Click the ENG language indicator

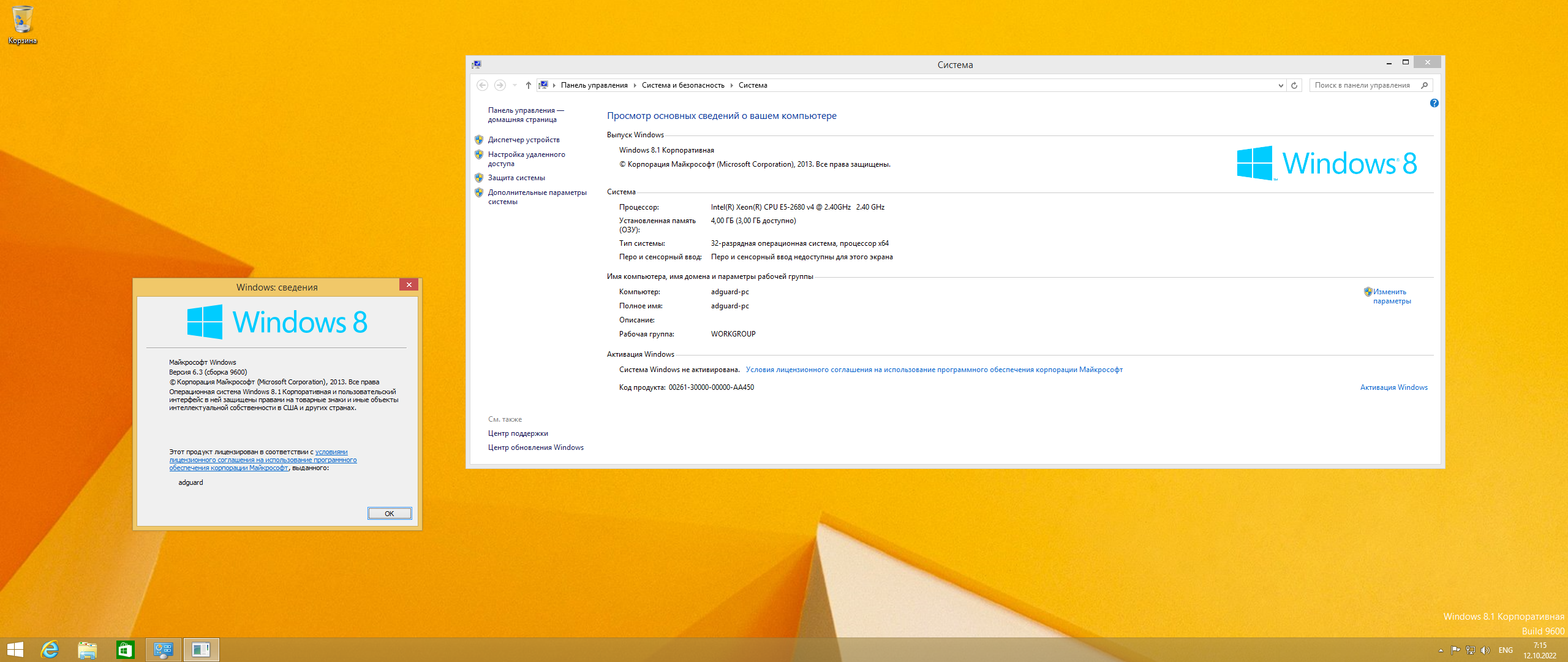pyautogui.click(x=1506, y=650)
